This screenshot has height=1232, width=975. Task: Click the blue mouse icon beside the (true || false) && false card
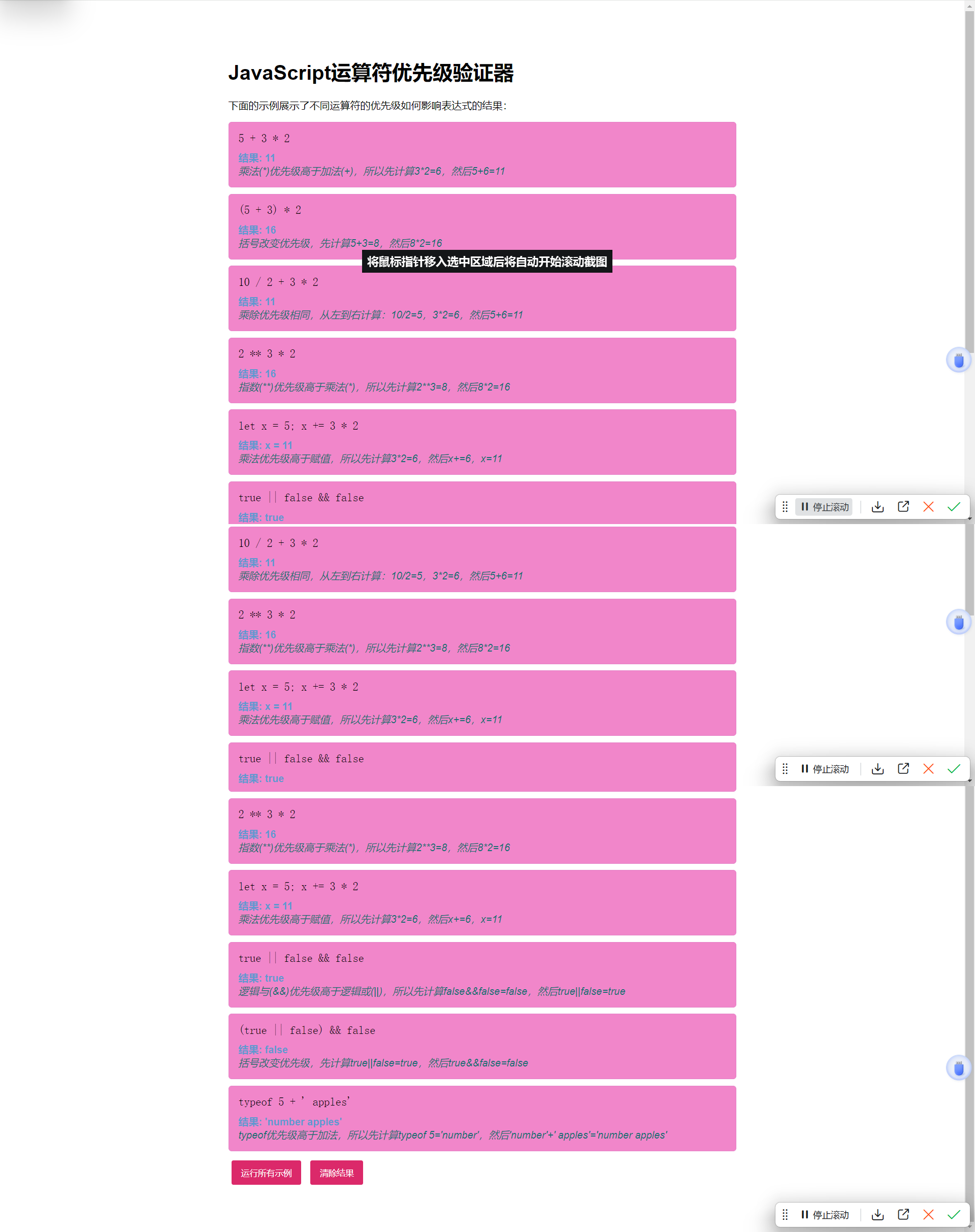pos(958,1067)
